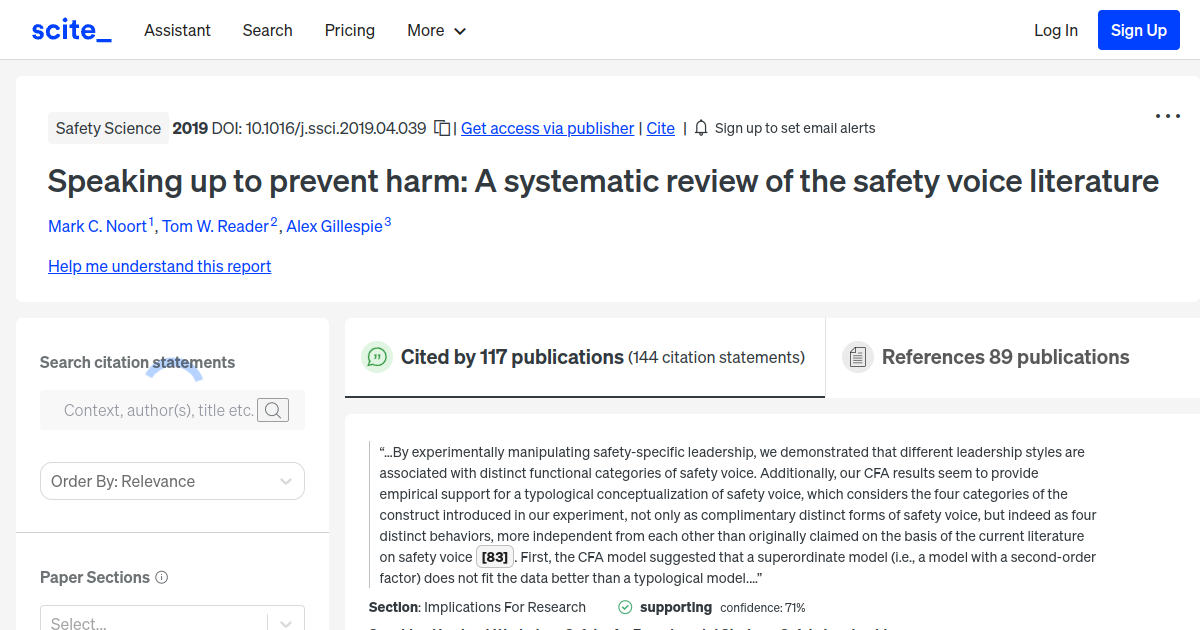Viewport: 1200px width, 630px height.
Task: Click the supporting checkmark icon
Action: [x=624, y=607]
